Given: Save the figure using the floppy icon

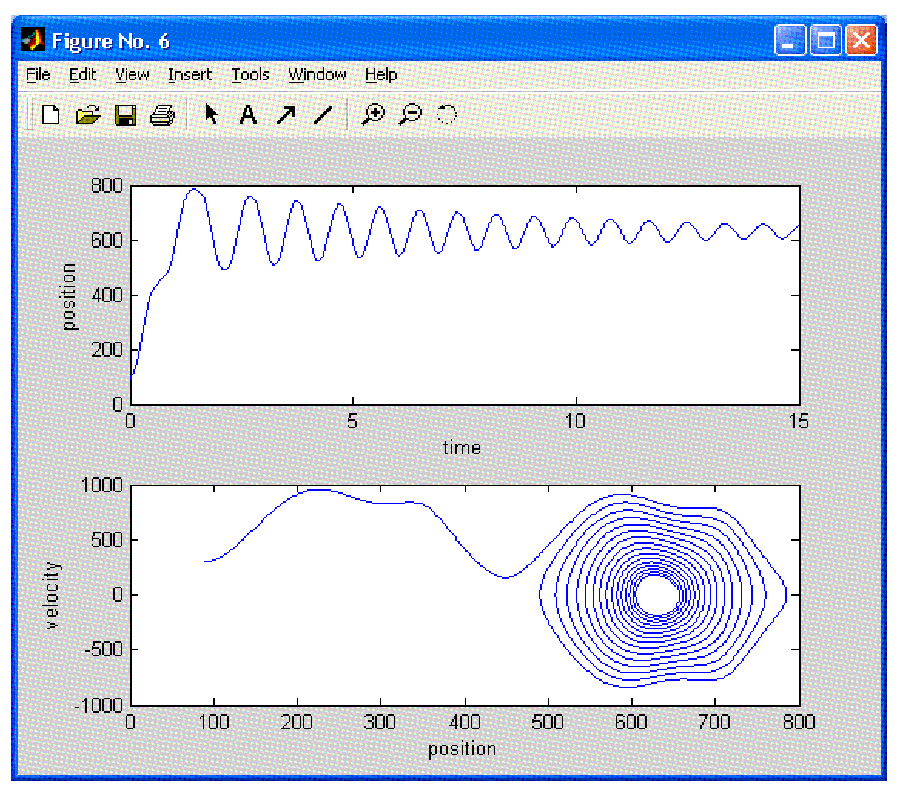Looking at the screenshot, I should point(125,115).
